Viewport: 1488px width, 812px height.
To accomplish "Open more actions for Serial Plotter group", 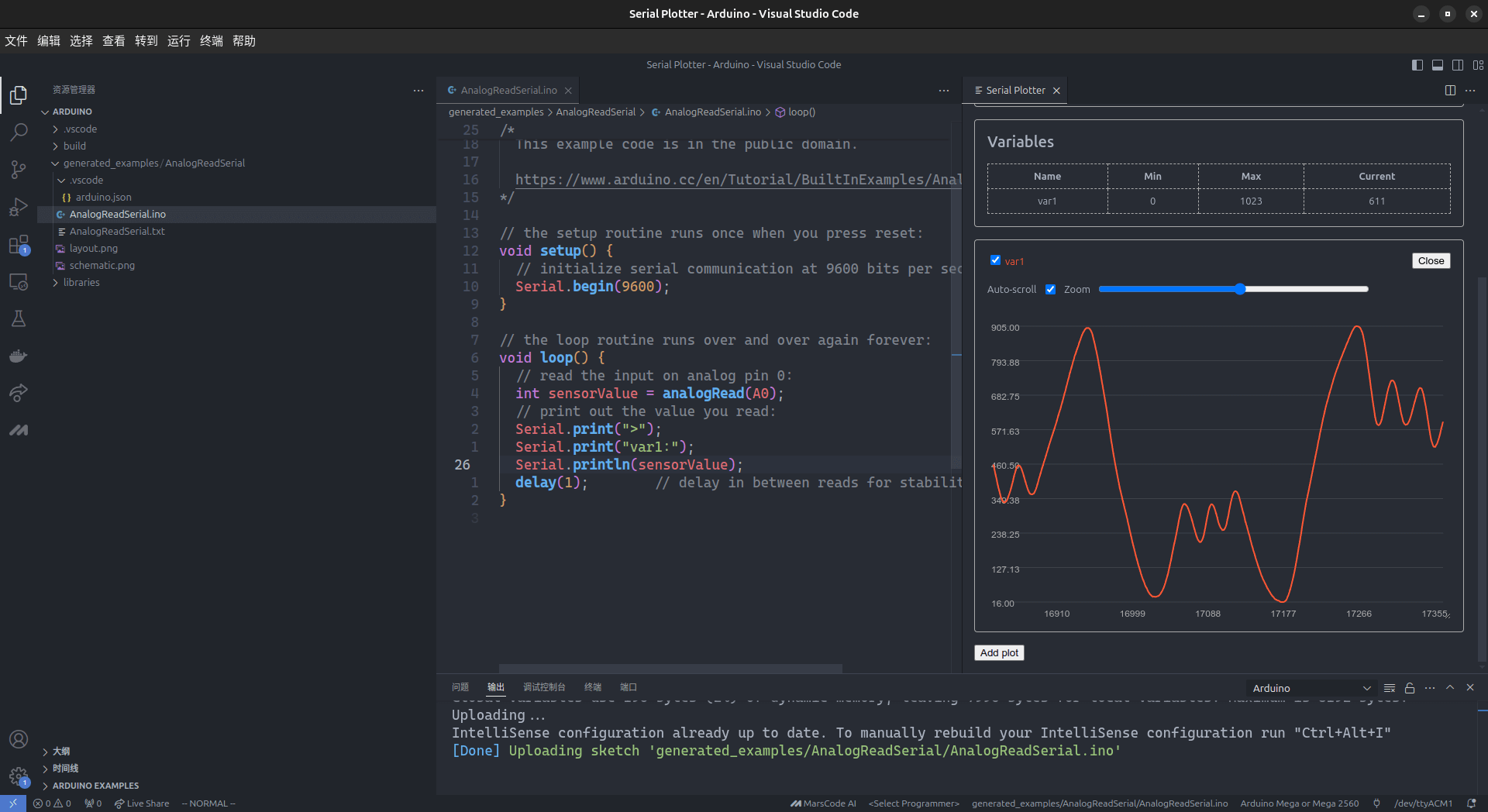I will point(1470,91).
